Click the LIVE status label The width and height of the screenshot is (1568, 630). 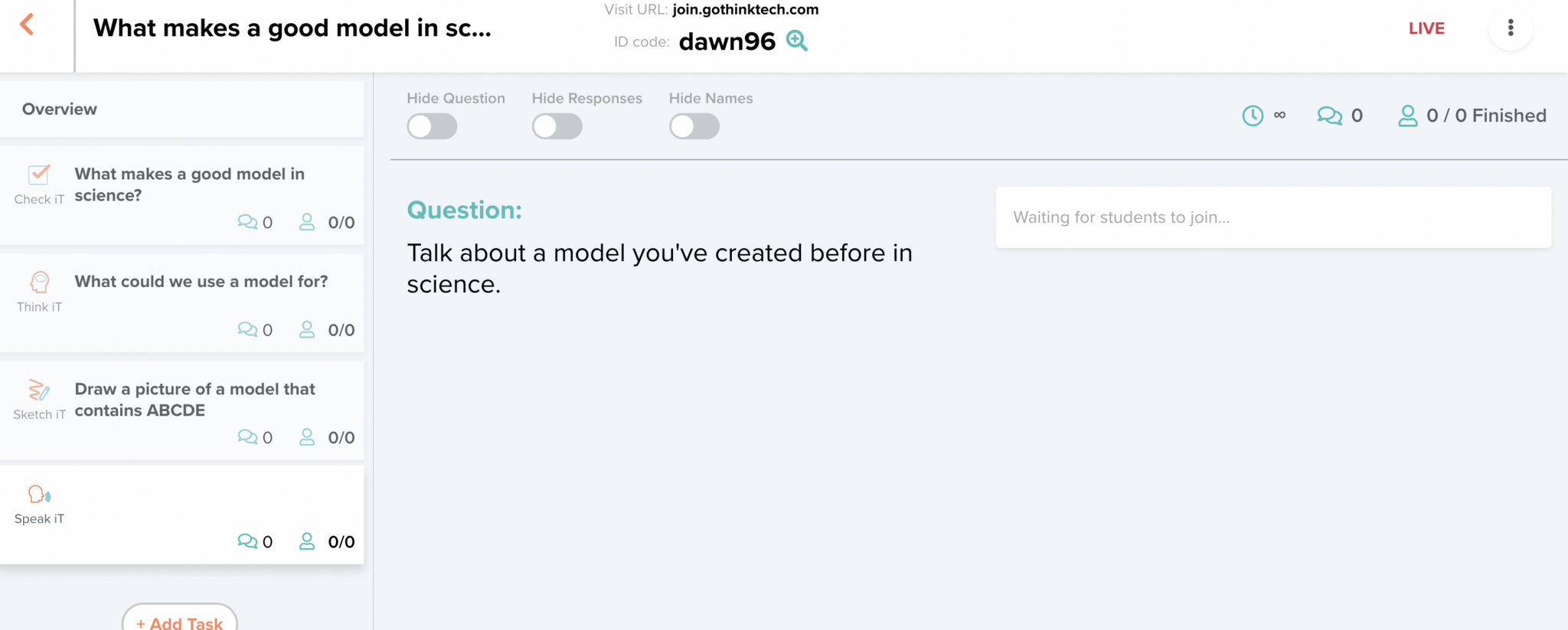[1426, 28]
